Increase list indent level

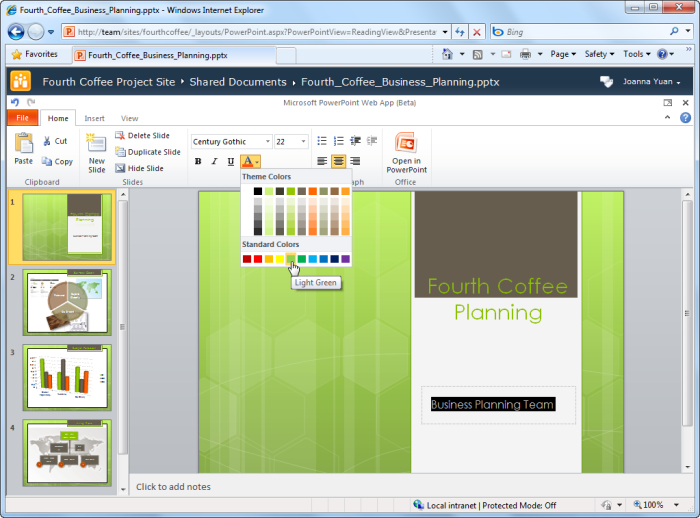[372, 141]
